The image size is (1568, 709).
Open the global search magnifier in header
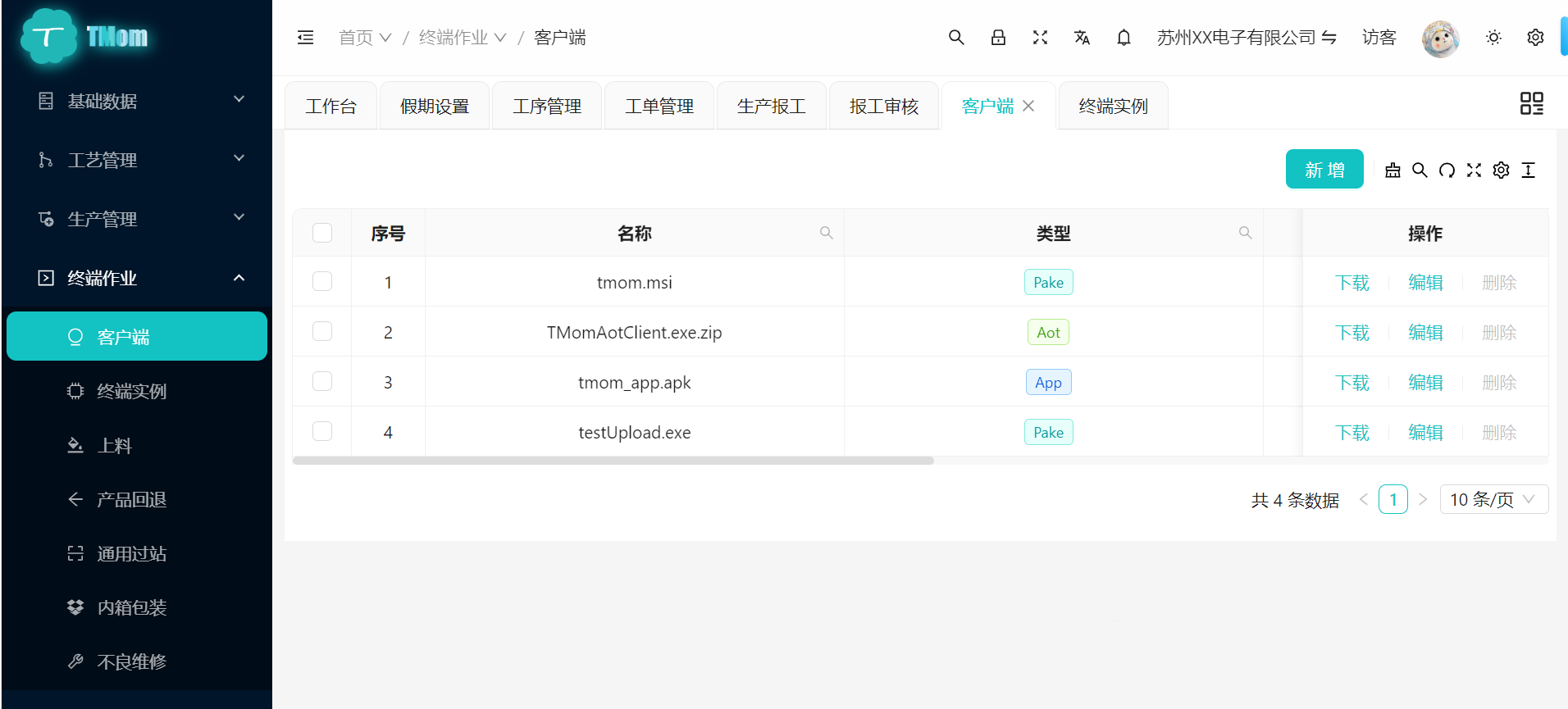tap(955, 38)
